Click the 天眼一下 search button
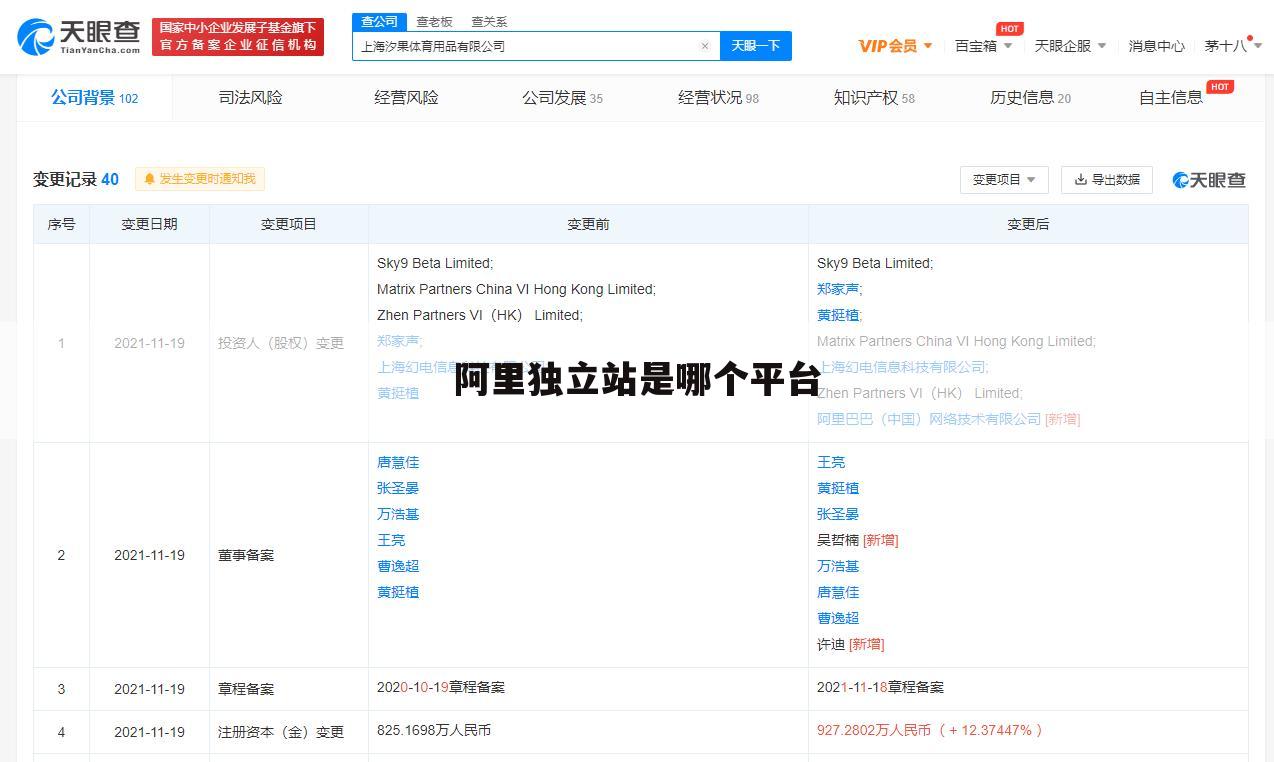The height and width of the screenshot is (762, 1274). click(756, 46)
